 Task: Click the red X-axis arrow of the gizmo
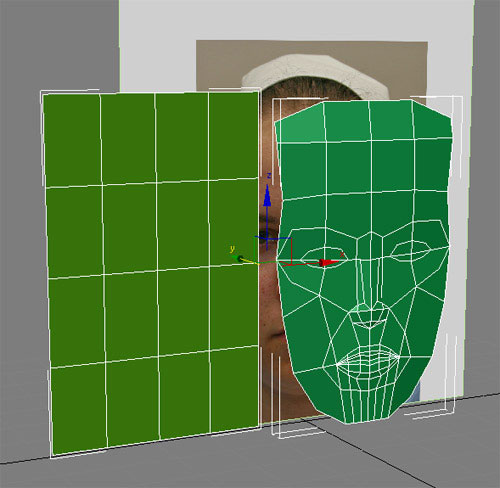point(328,263)
